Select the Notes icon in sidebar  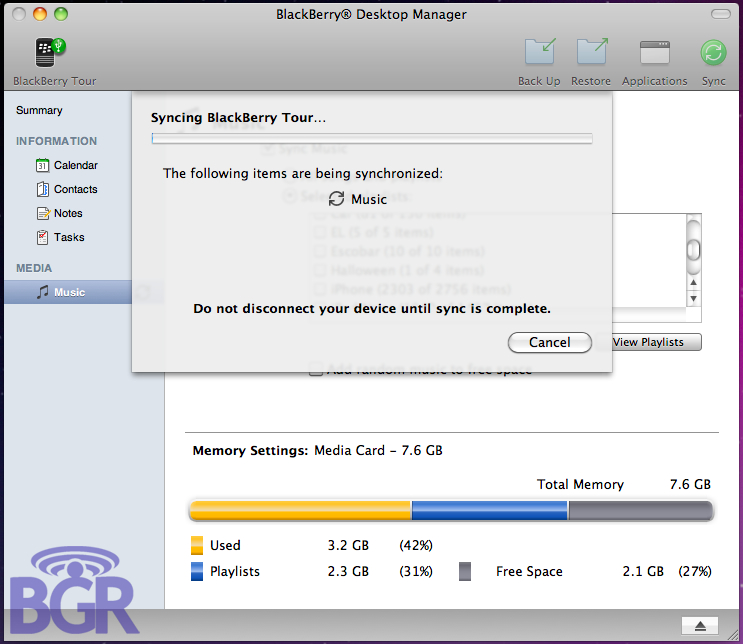(43, 213)
